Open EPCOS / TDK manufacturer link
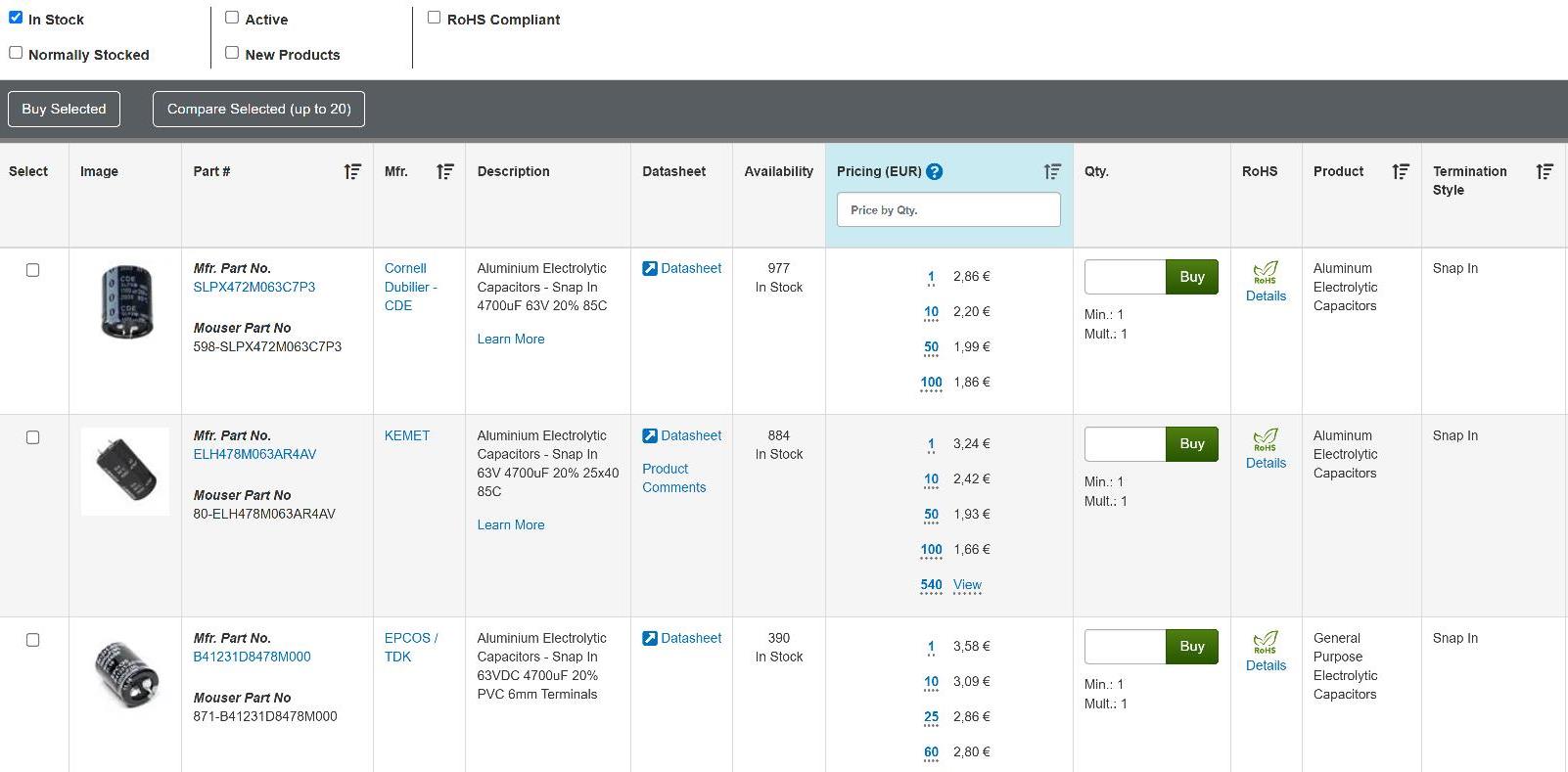1568x772 pixels. pos(411,647)
